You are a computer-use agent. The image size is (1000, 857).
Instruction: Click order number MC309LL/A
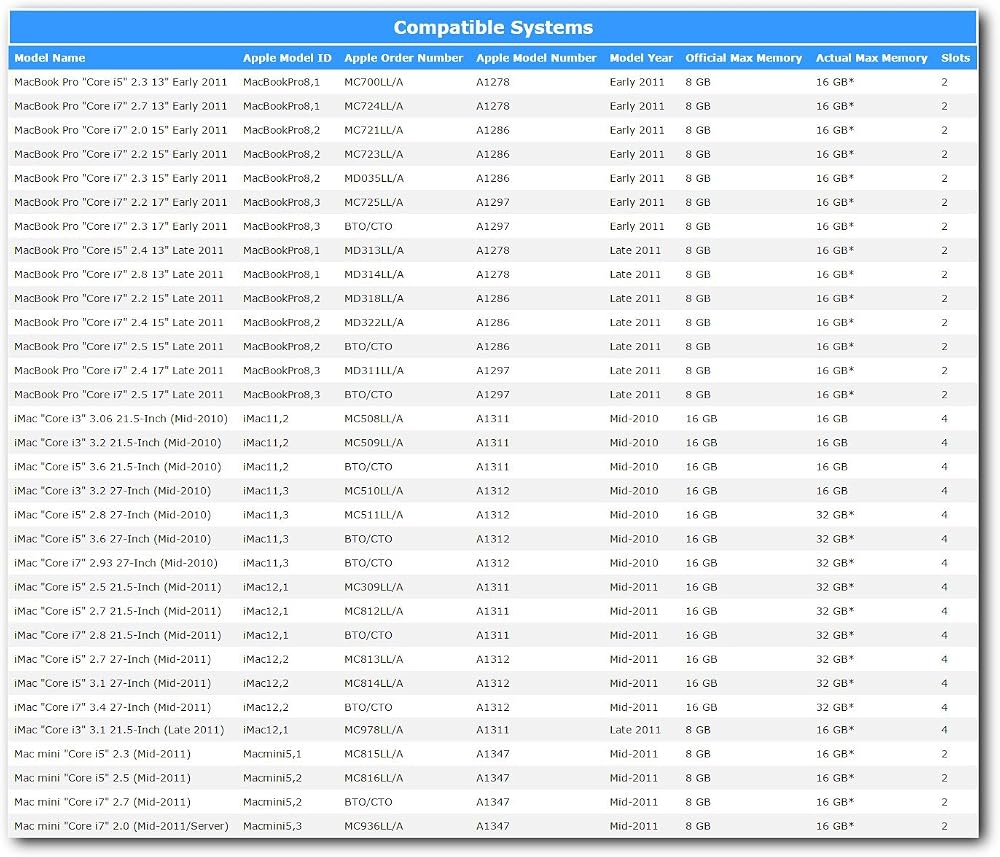pos(374,587)
